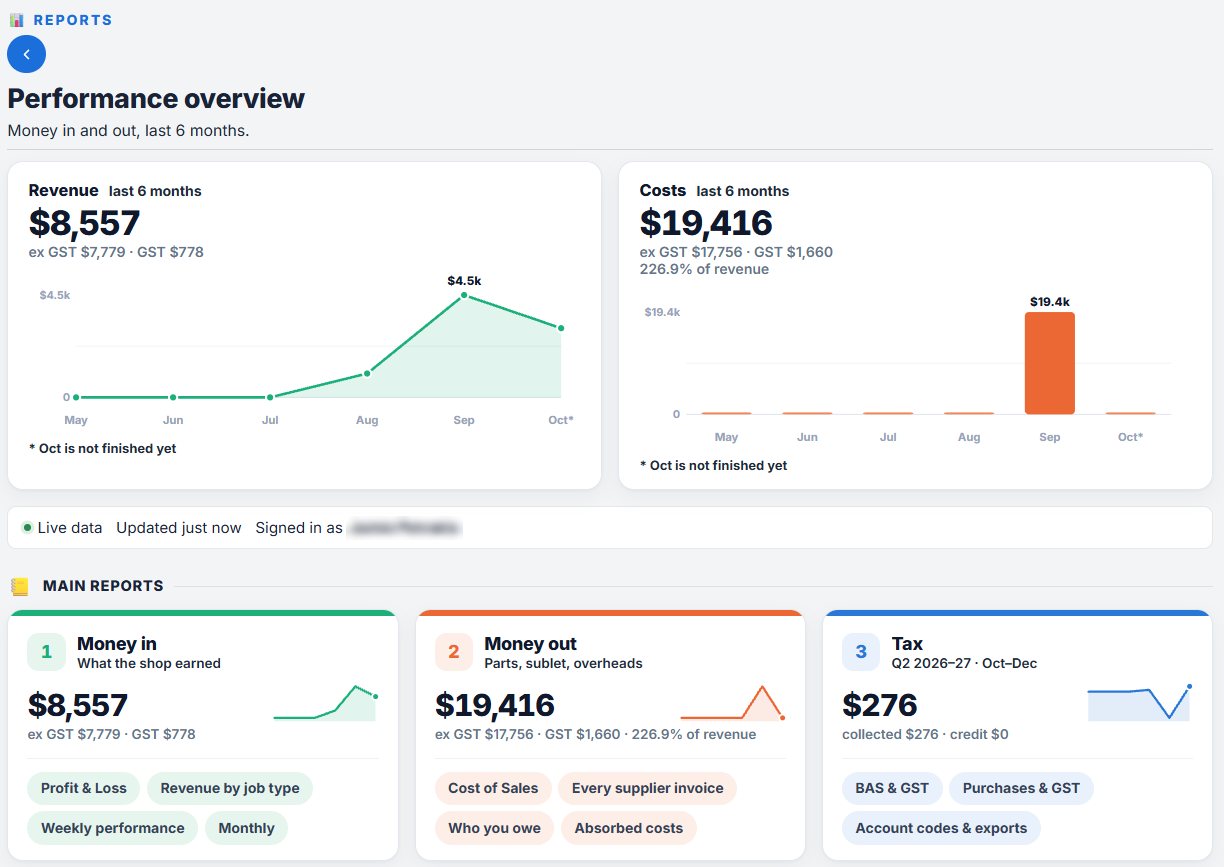Open the Absorbed costs report
This screenshot has height=867, width=1224.
pos(629,828)
